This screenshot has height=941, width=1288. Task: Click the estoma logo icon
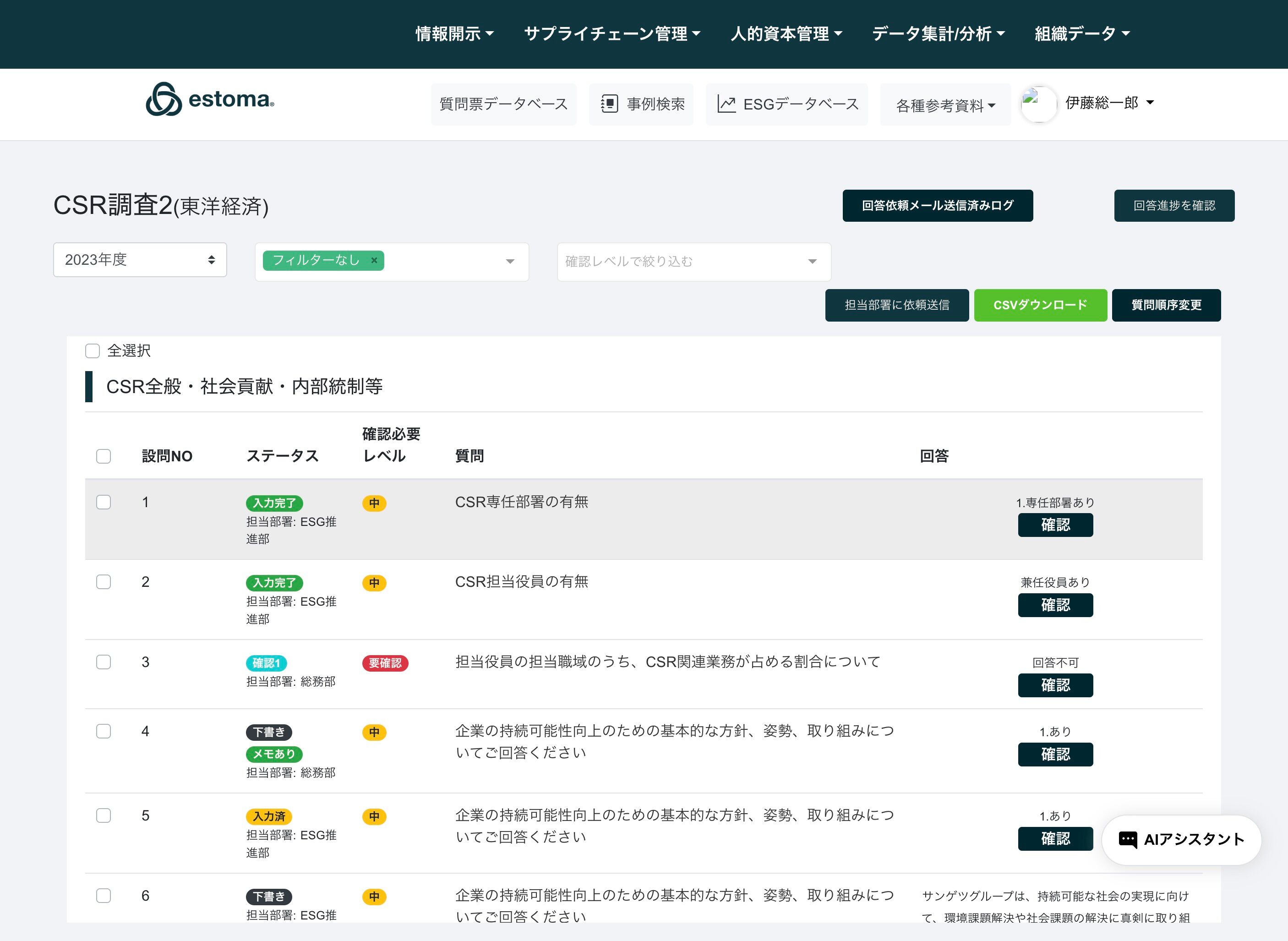click(x=164, y=100)
